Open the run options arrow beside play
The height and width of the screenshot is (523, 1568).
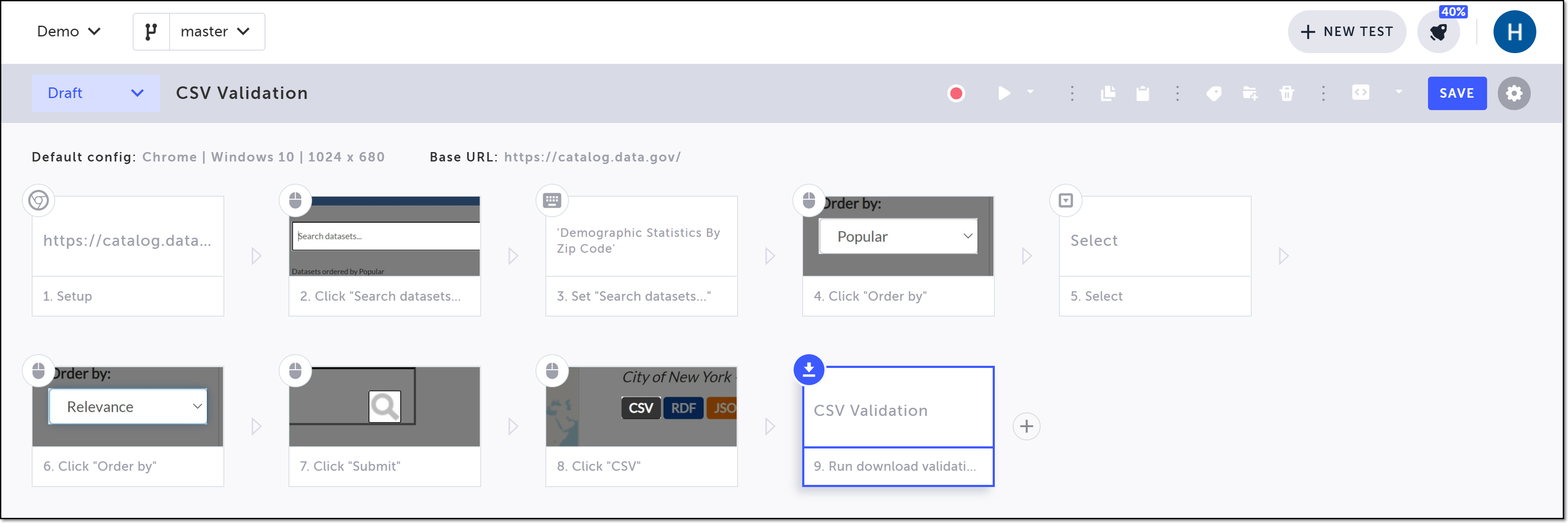pos(1030,92)
